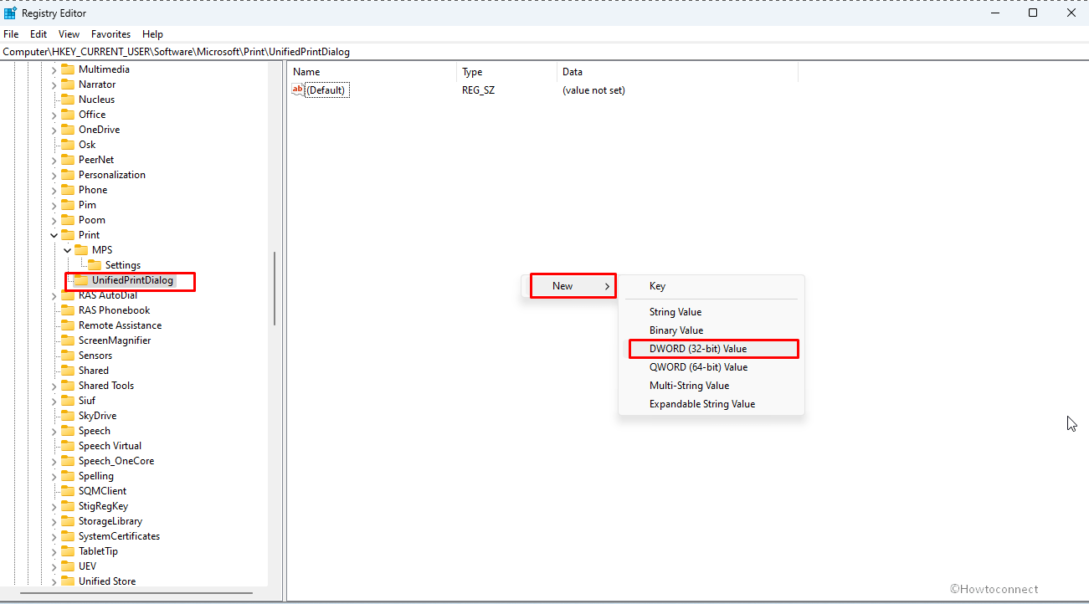
Task: Click the ab icon beside (Default)
Action: click(x=298, y=89)
